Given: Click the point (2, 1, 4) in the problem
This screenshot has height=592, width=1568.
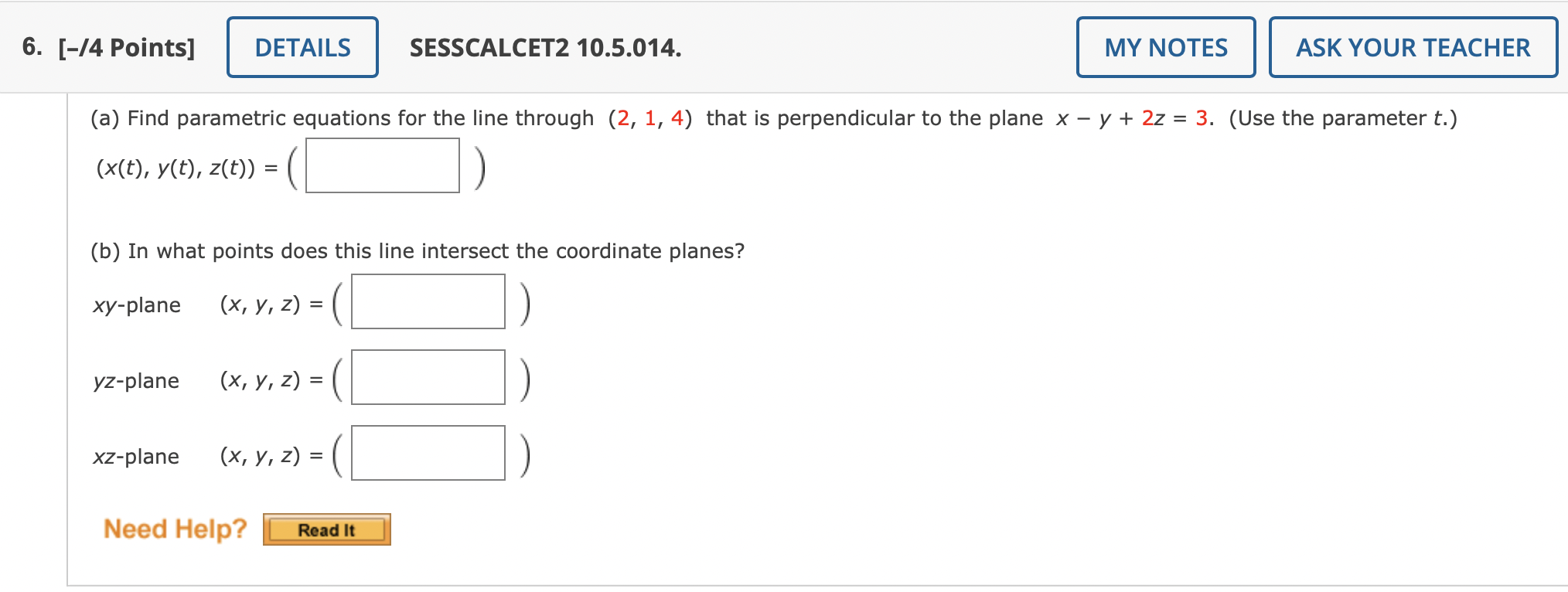Looking at the screenshot, I should click(x=651, y=117).
